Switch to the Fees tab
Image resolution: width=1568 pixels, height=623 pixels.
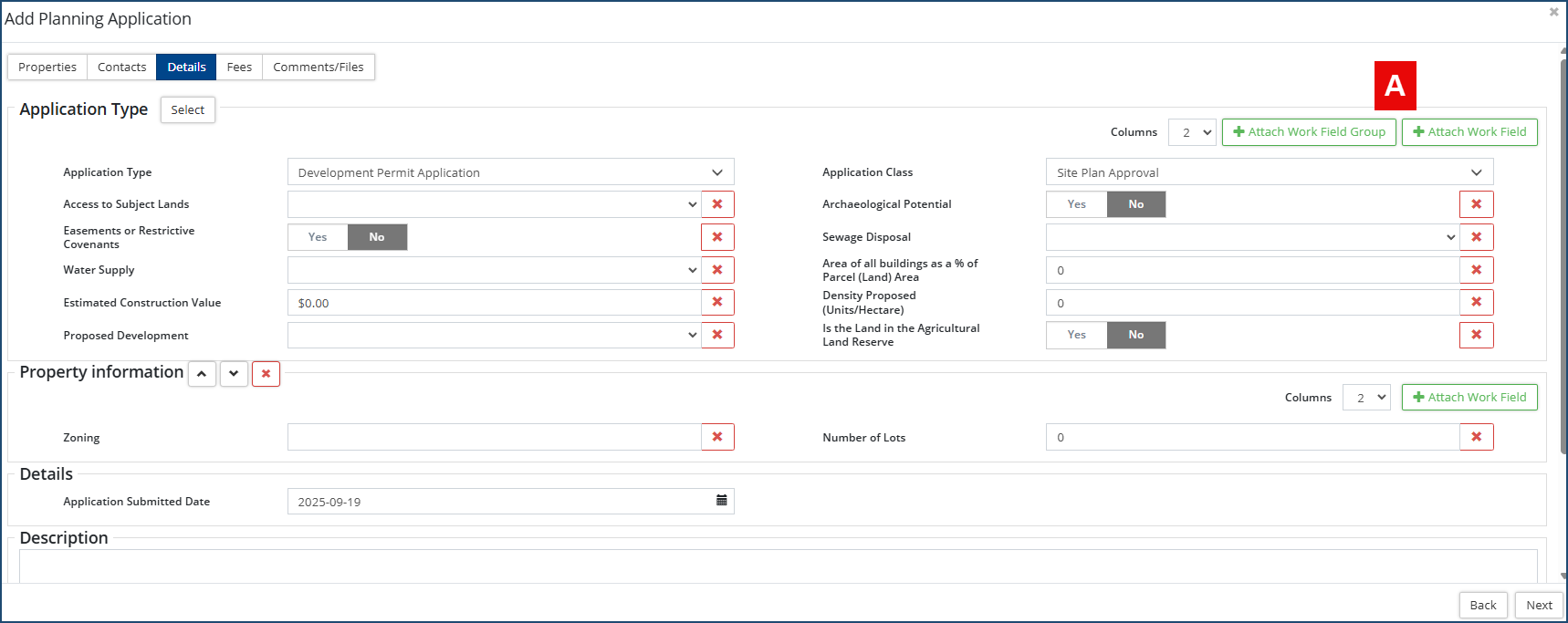239,67
